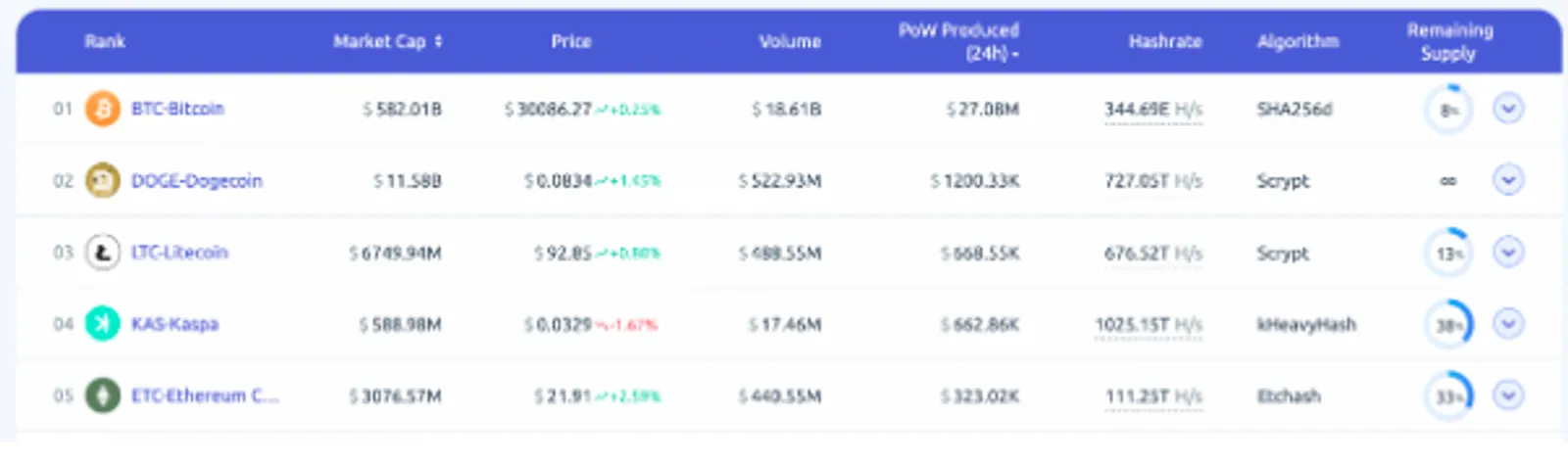This screenshot has height=466, width=1568.
Task: Expand the DOGE-Dogecoin row chevron
Action: (x=1508, y=180)
